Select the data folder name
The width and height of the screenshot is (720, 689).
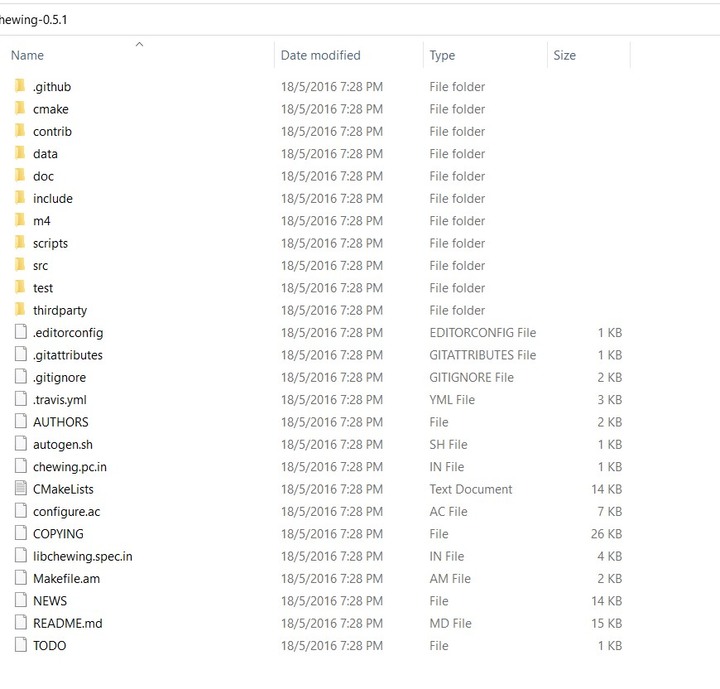click(45, 154)
